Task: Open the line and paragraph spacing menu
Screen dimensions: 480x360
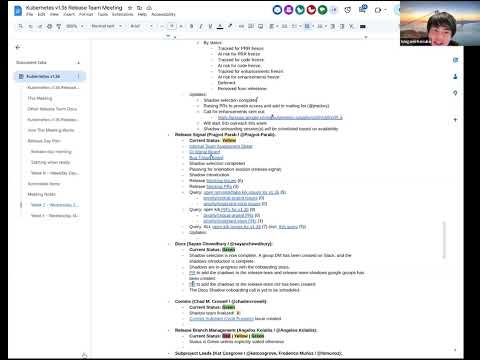Action: coord(285,26)
